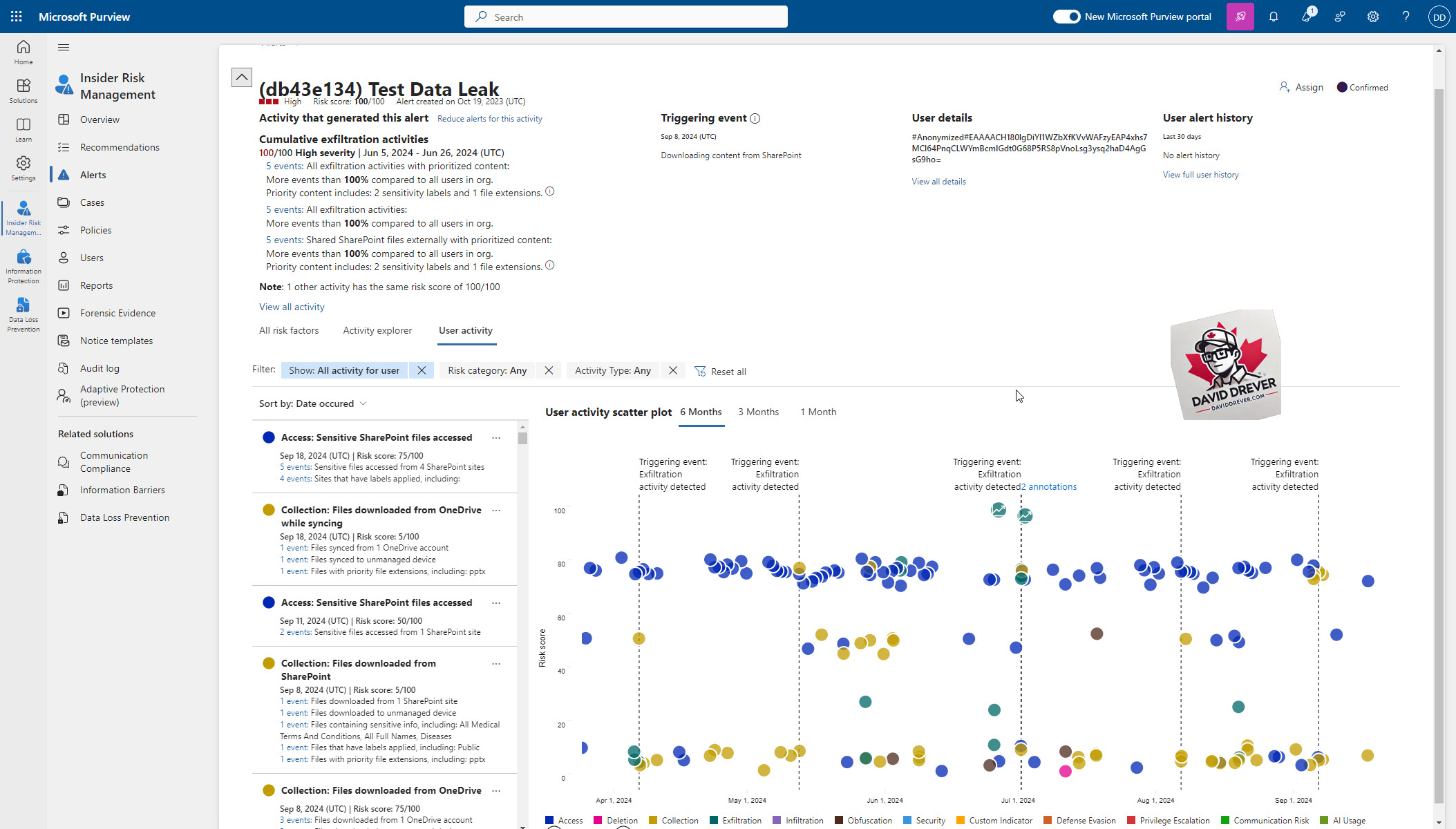Open Information Protection in left rail
The width and height of the screenshot is (1456, 829).
(23, 267)
